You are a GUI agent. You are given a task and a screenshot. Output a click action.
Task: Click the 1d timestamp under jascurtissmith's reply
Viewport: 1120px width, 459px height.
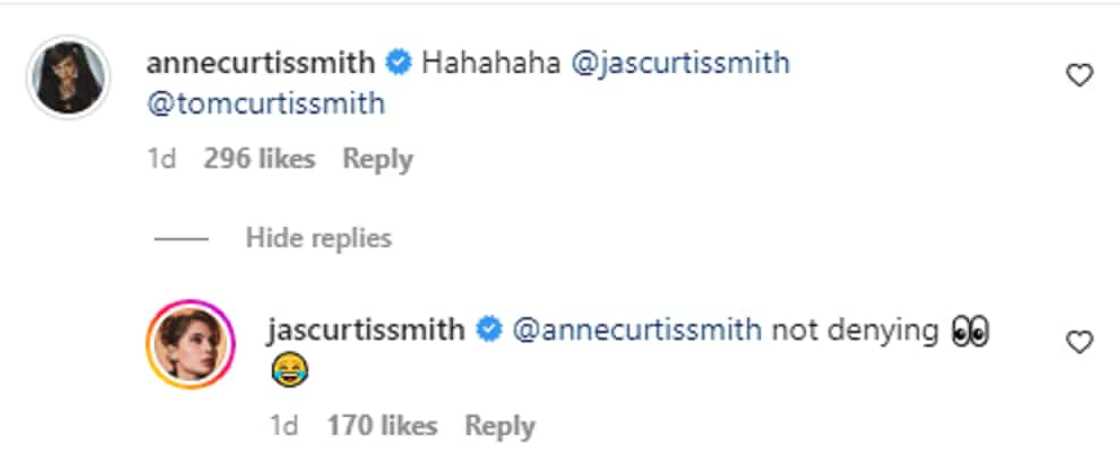[x=284, y=426]
